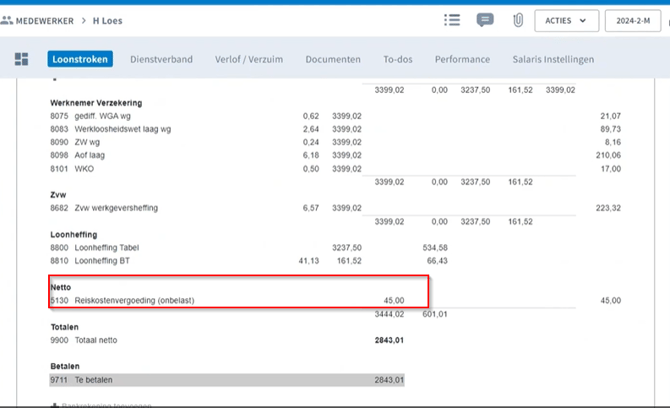Image resolution: width=670 pixels, height=408 pixels.
Task: Open the Verlof / Verzuim tab
Action: (x=249, y=59)
